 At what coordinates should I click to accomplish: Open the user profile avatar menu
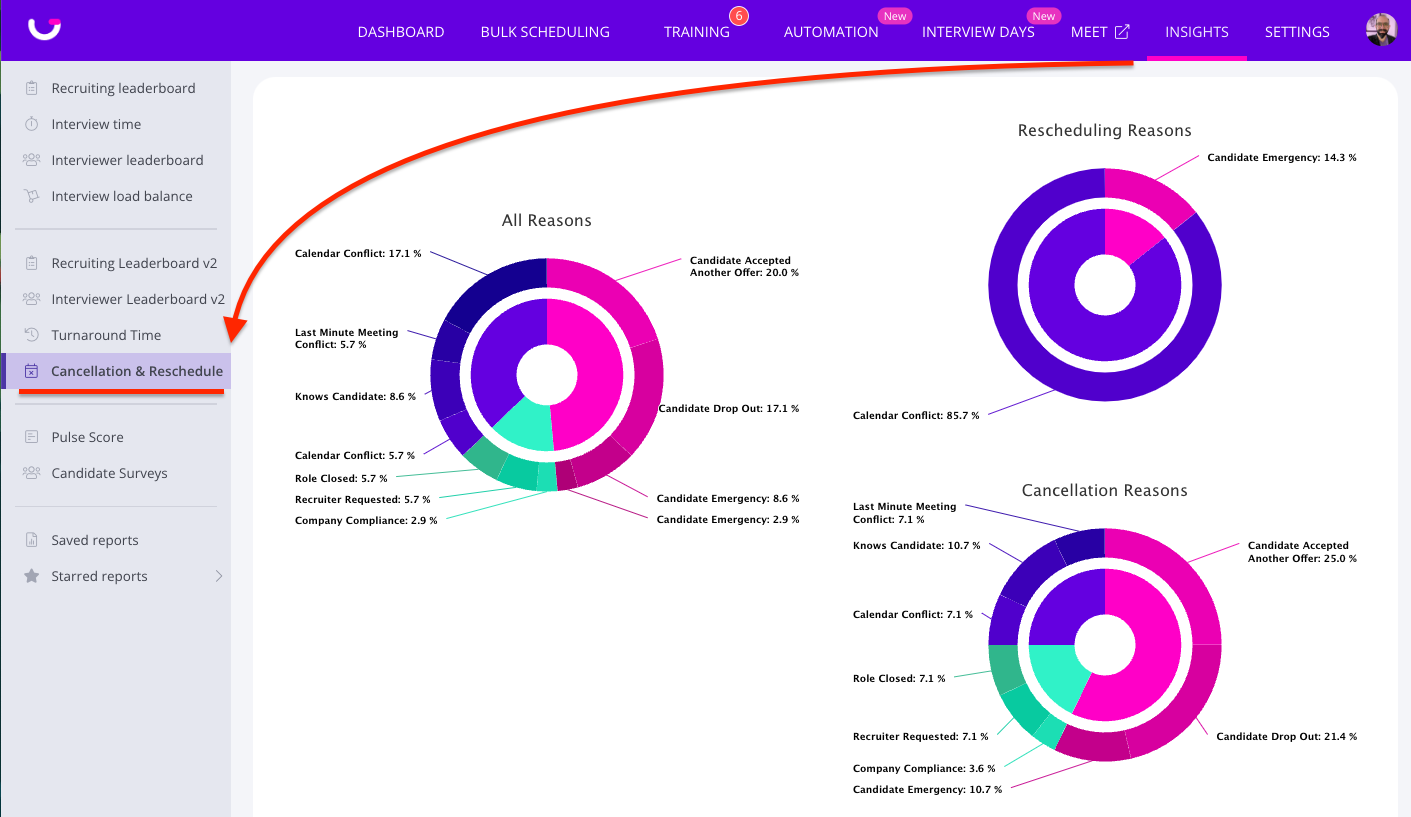1381,30
